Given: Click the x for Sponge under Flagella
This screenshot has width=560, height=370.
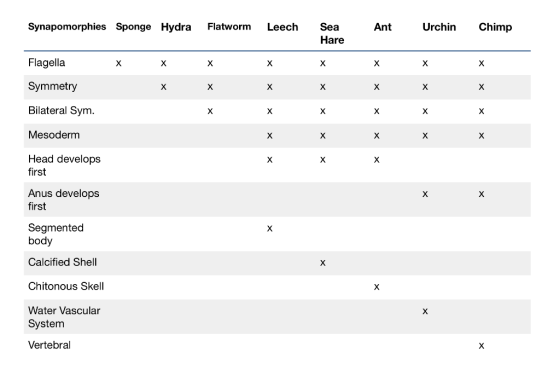Looking at the screenshot, I should 119,64.
